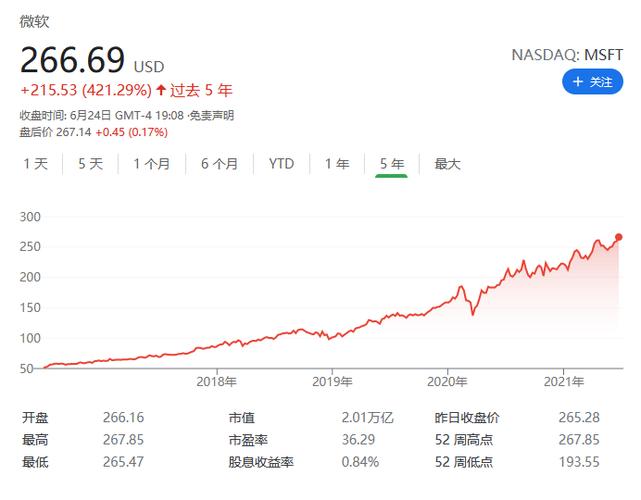Click the 股息收益率 value 0.84%
The image size is (641, 500).
click(x=360, y=462)
